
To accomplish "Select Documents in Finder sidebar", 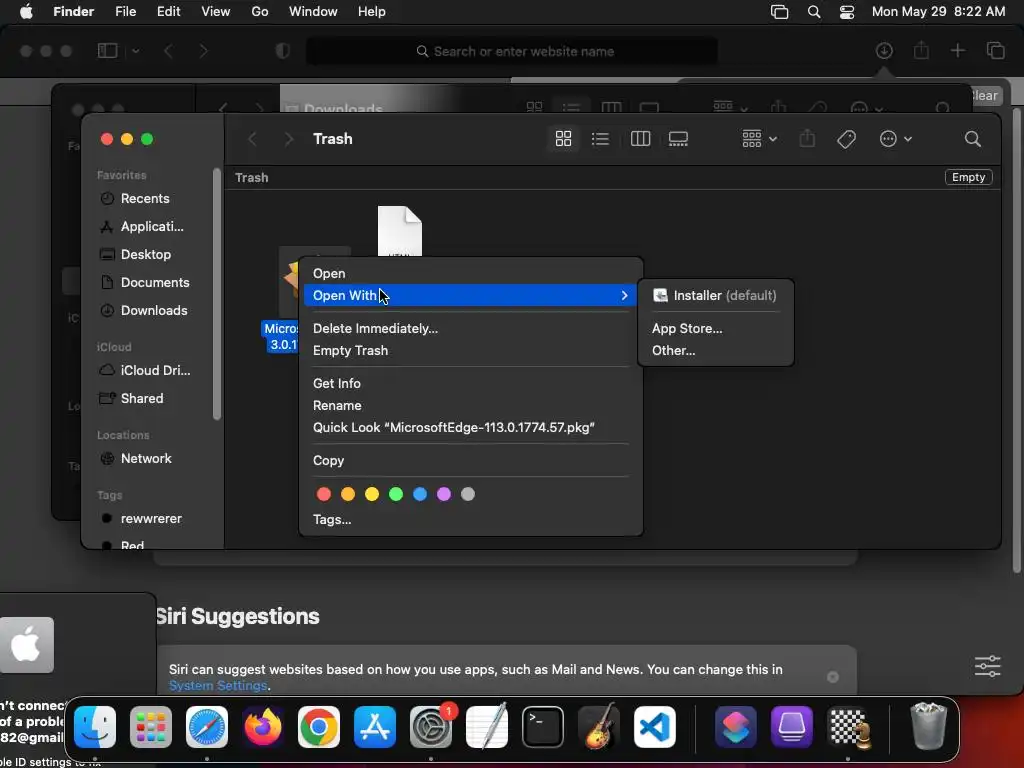I will coord(144,283).
